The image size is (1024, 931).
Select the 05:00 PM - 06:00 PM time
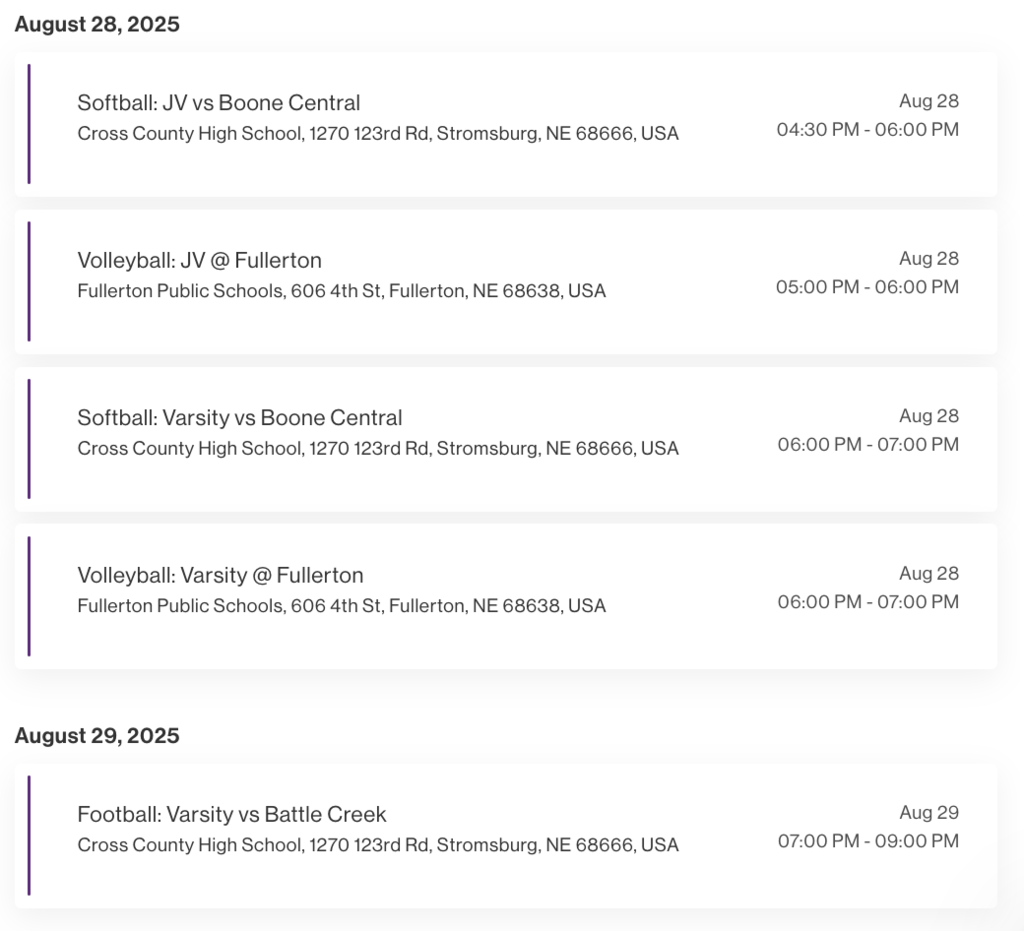click(x=867, y=287)
